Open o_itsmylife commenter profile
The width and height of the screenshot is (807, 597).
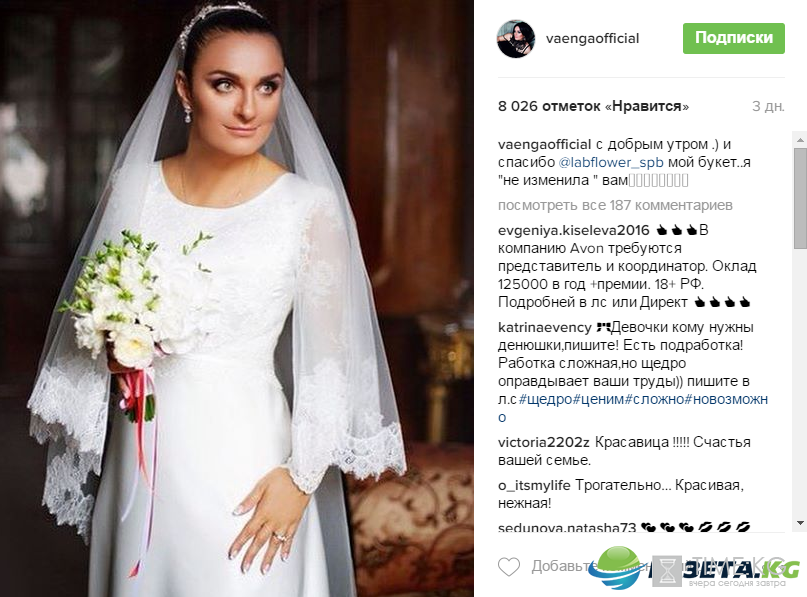pos(534,485)
